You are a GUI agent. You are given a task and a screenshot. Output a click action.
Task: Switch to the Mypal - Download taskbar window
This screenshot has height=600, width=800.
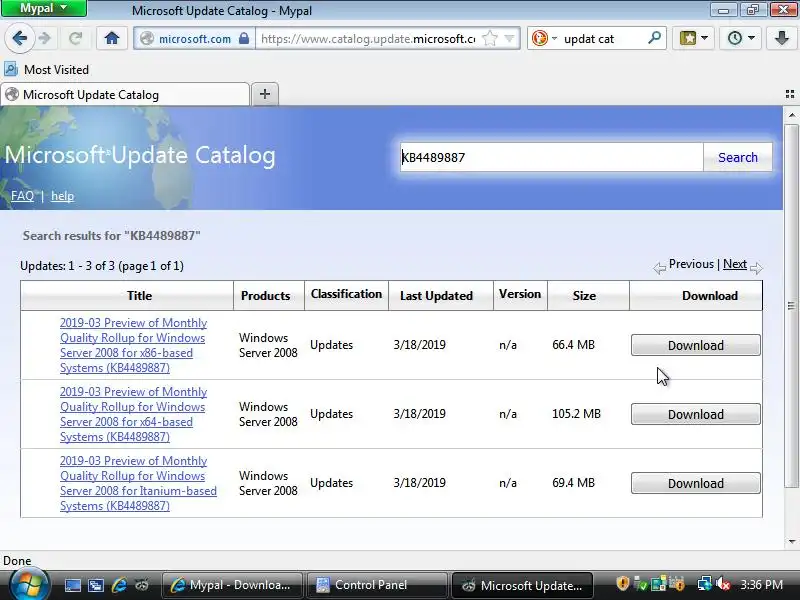pyautogui.click(x=233, y=585)
